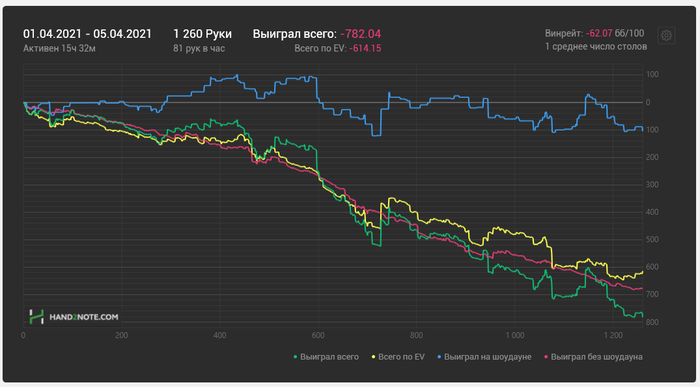Screen dimensions: 700x387
Task: Click the x-axis label '1 200'
Action: tap(613, 335)
